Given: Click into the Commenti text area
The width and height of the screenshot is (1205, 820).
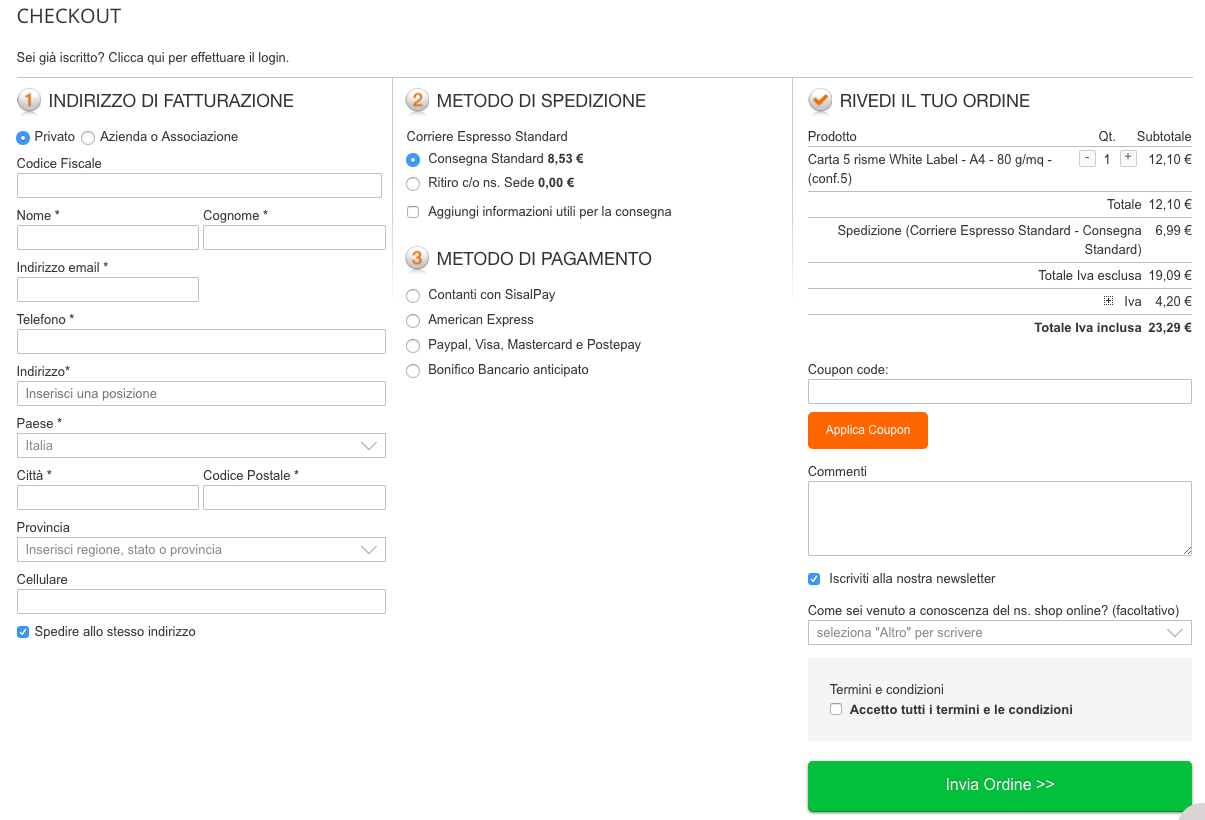Looking at the screenshot, I should coord(1000,518).
